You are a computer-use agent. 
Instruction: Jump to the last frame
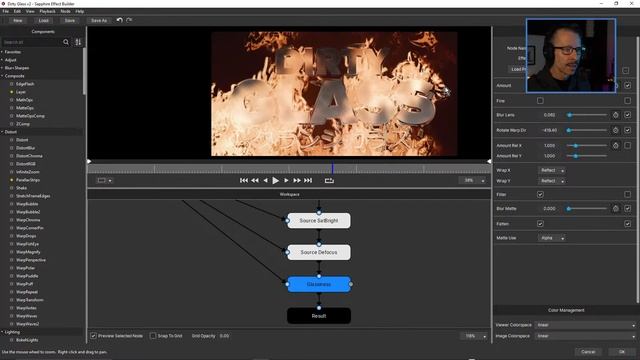pos(308,180)
